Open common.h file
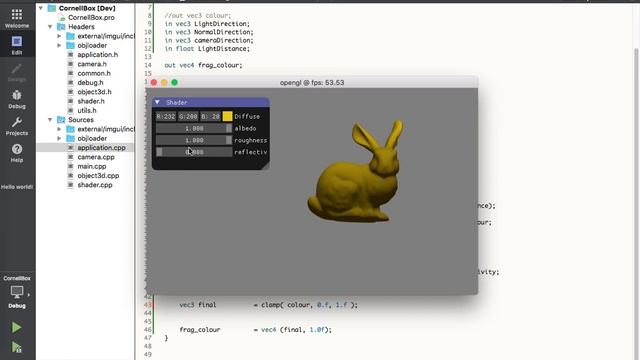 pyautogui.click(x=94, y=73)
